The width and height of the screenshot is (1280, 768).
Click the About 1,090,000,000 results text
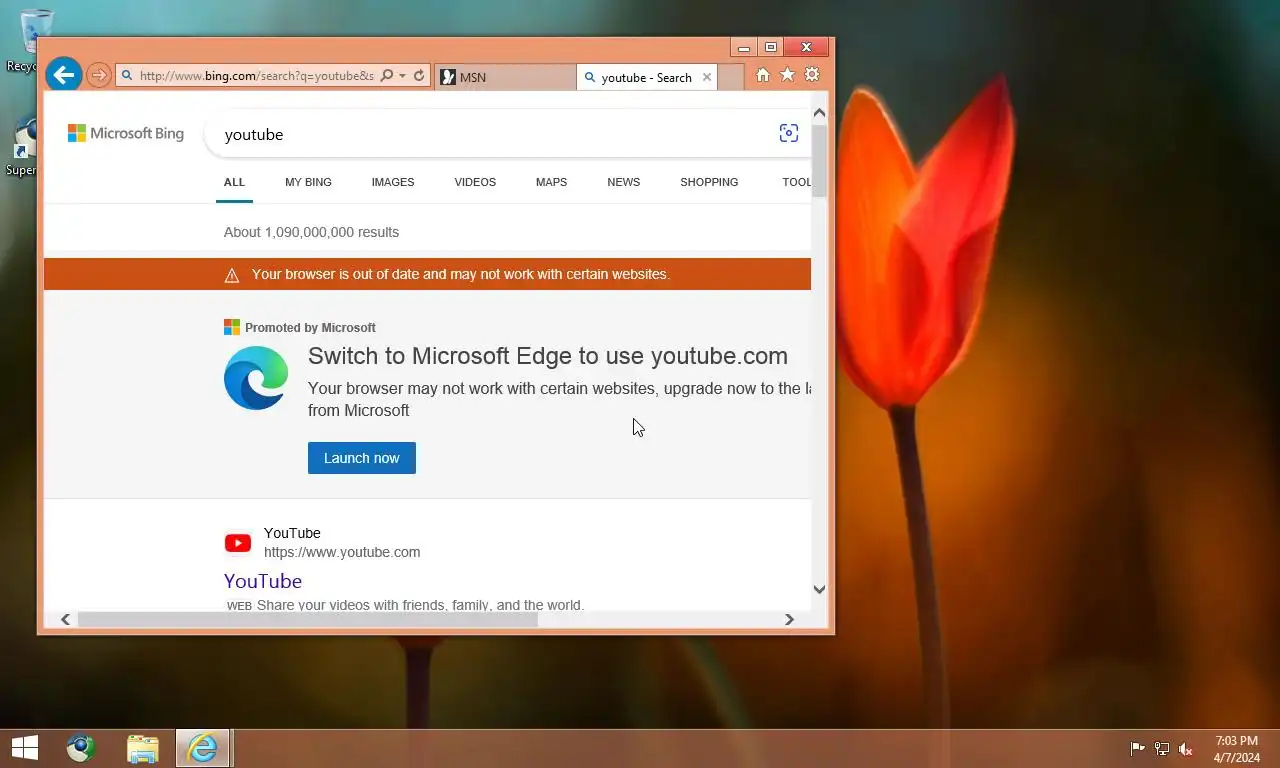tap(311, 232)
